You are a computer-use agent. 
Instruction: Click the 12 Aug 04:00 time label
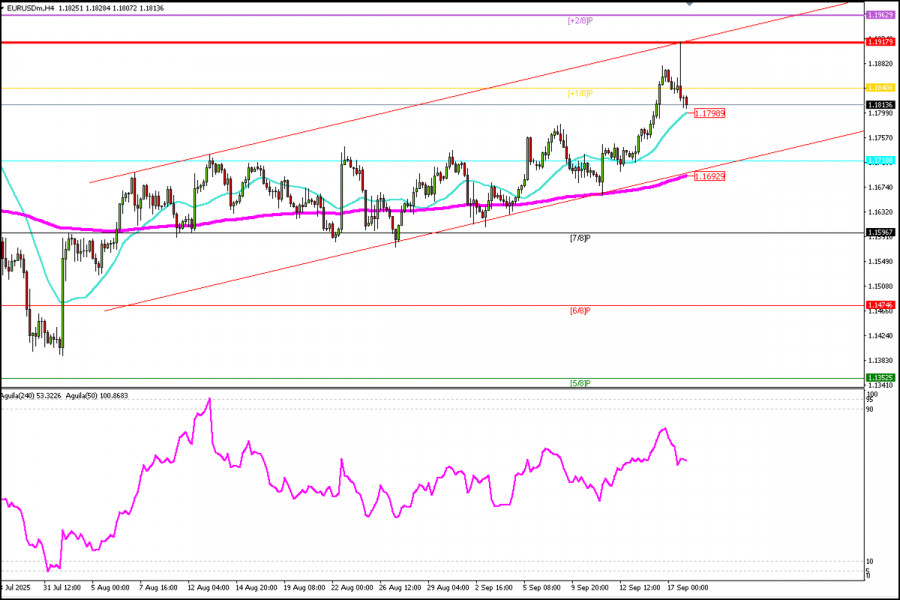[208, 588]
